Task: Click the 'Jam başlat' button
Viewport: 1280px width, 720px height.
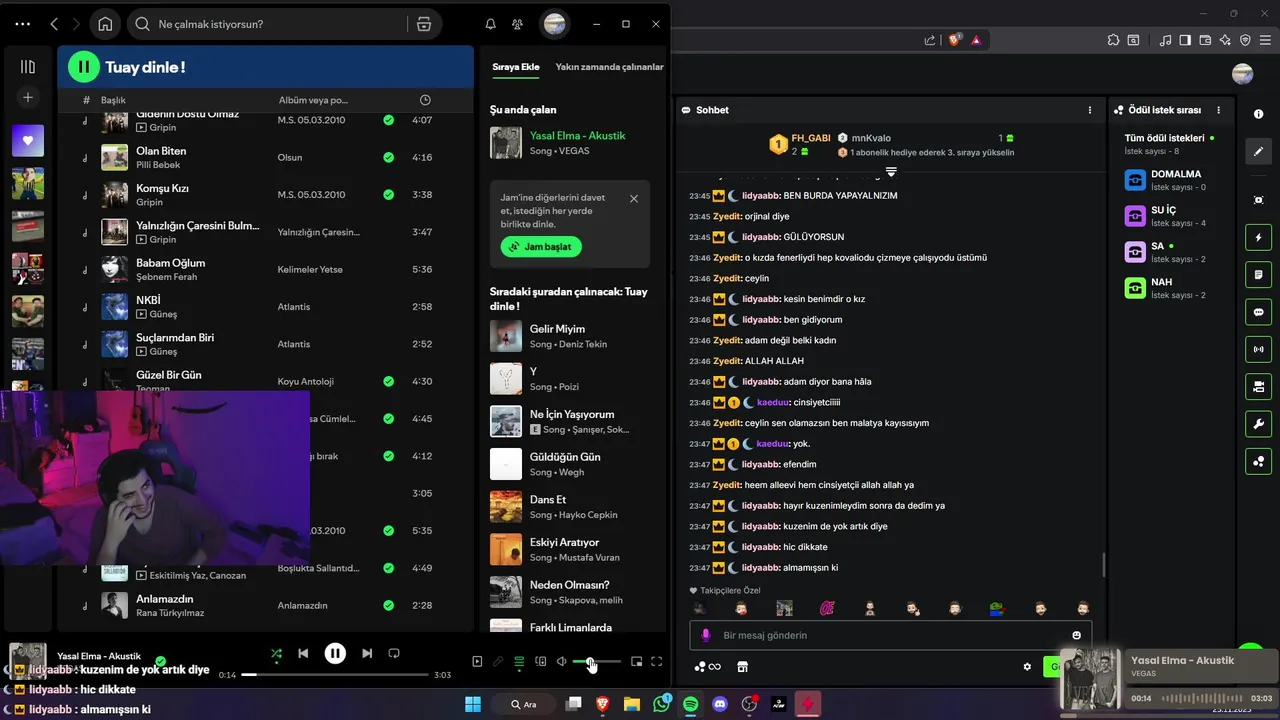Action: [x=541, y=246]
